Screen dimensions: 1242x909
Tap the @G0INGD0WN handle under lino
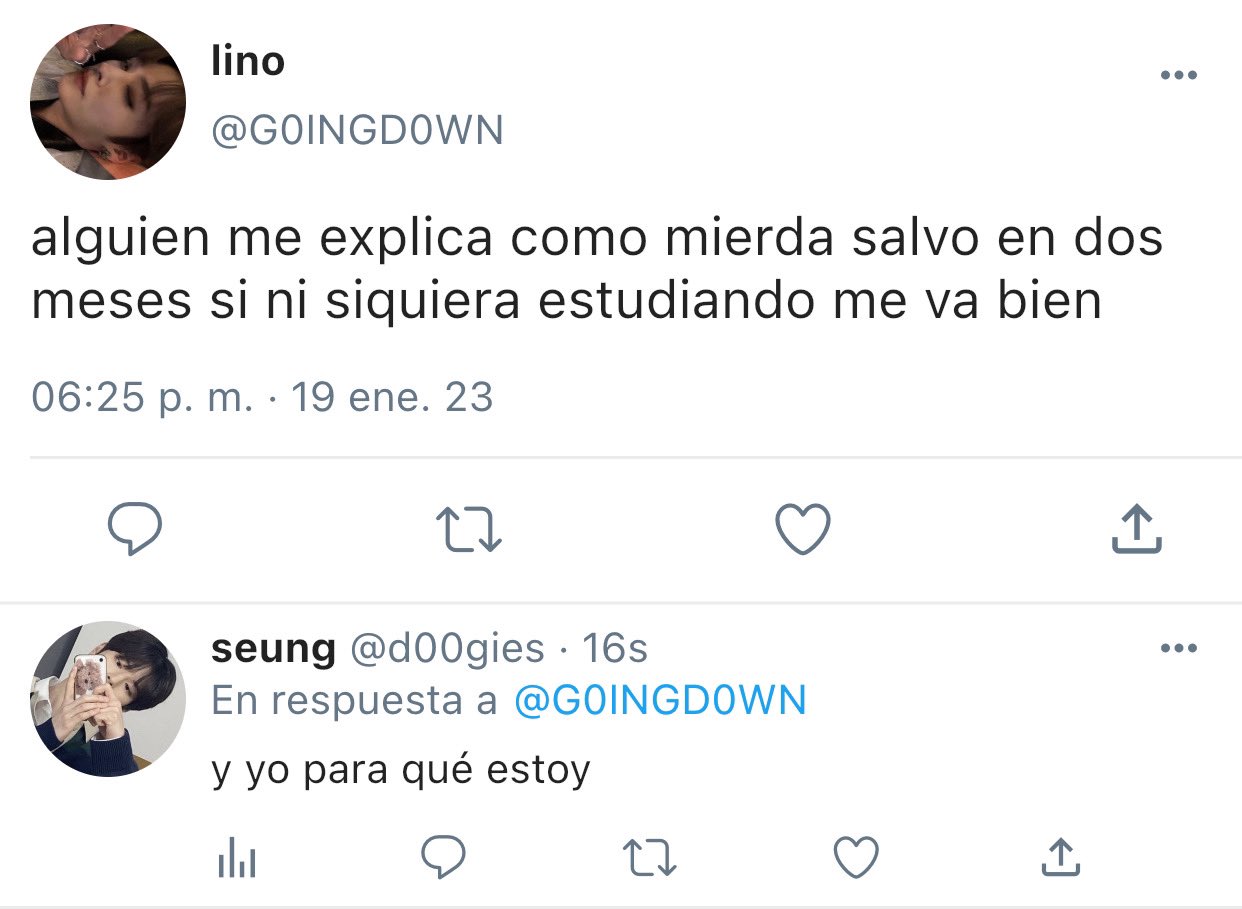coord(357,130)
